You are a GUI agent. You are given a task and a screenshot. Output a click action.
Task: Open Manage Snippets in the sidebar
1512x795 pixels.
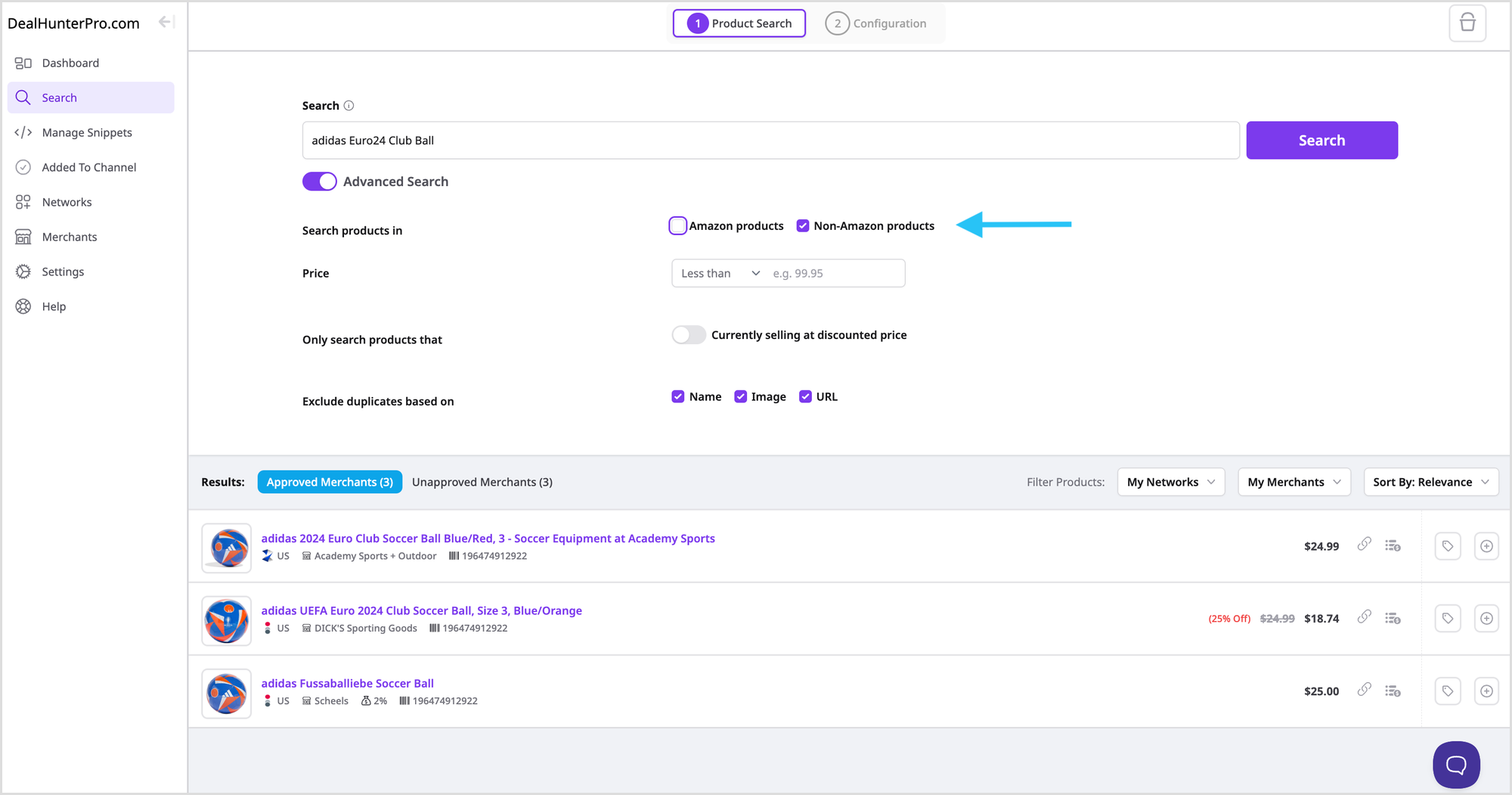[x=87, y=132]
